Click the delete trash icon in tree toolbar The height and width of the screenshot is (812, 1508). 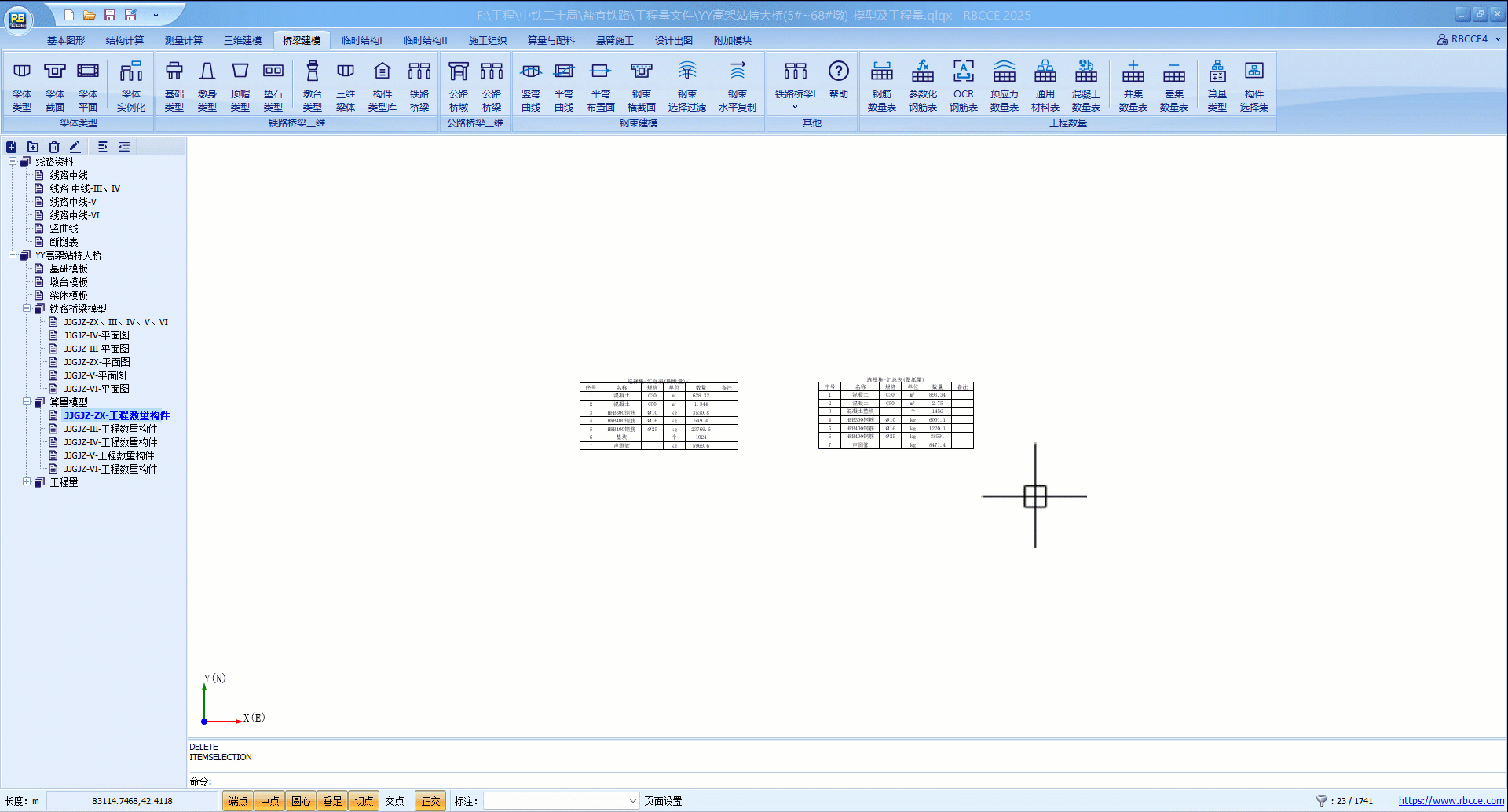[x=54, y=147]
